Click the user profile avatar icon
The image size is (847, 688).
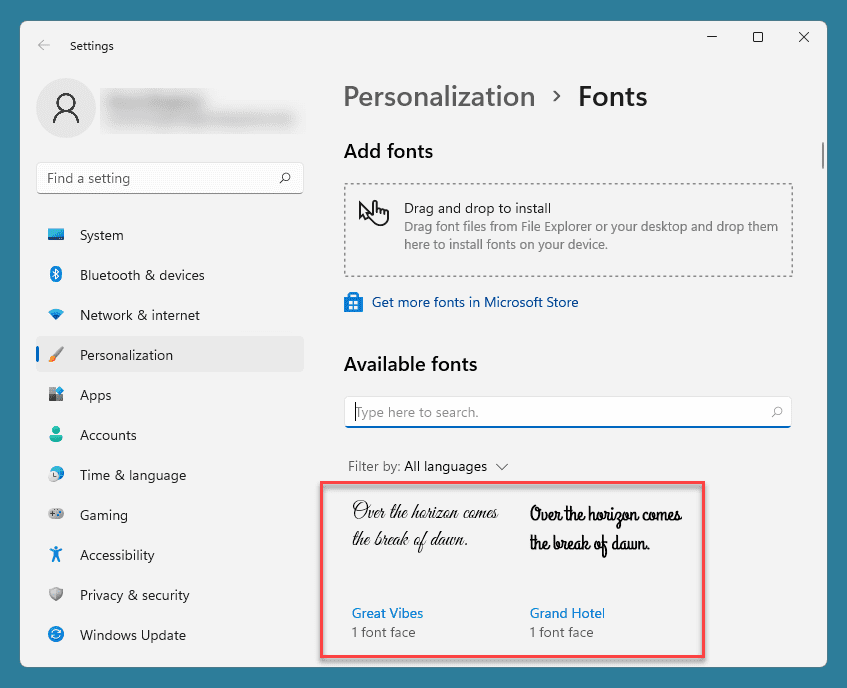pyautogui.click(x=66, y=108)
